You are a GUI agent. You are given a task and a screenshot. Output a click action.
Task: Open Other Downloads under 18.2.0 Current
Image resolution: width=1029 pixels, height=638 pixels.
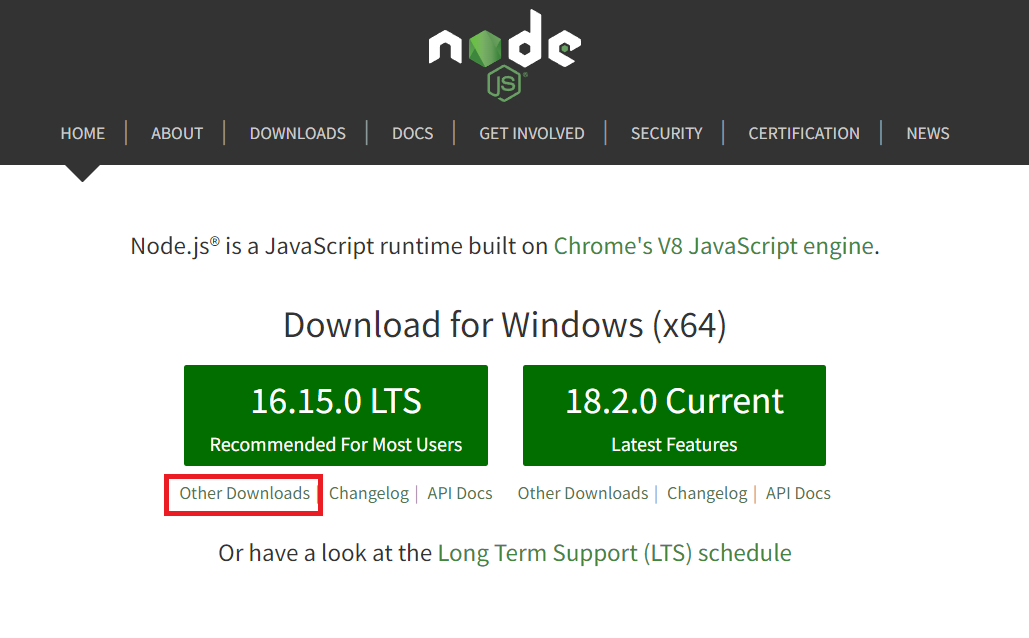583,493
